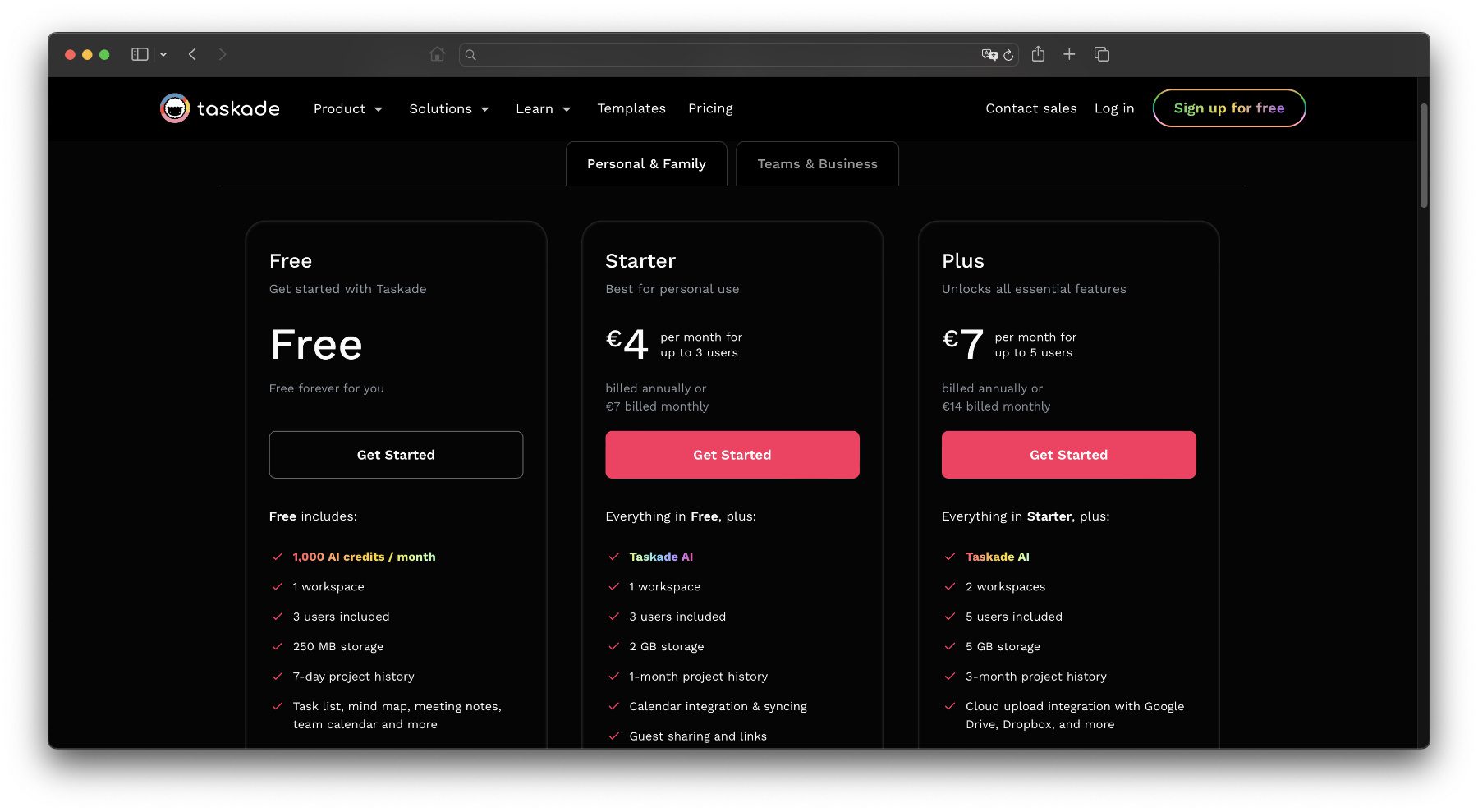
Task: Reload the page with refresh icon
Action: [1008, 55]
